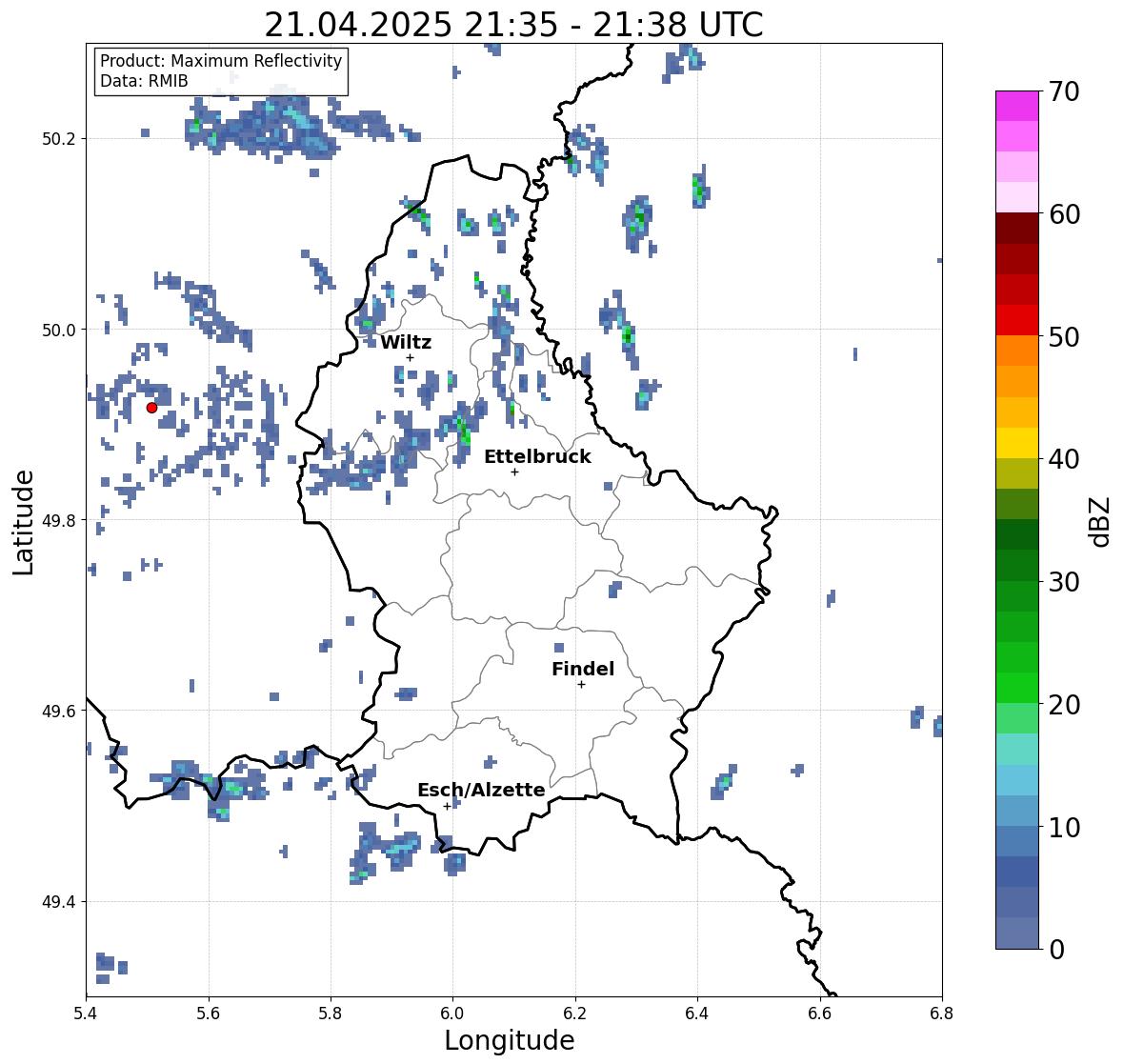
Task: Click the 49.8 latitude tick label
Action: (x=59, y=520)
